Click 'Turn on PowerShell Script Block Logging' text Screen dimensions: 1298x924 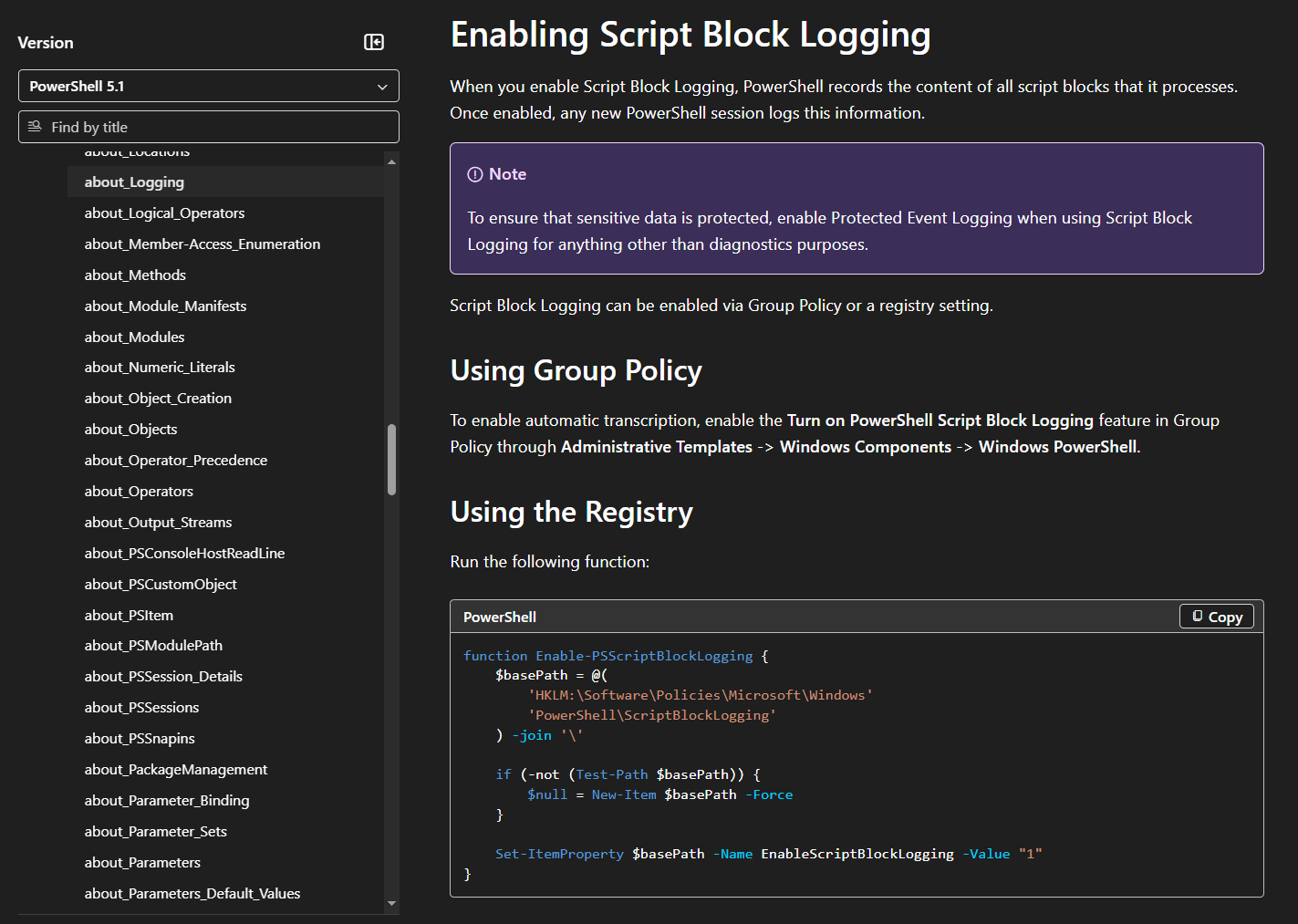coord(940,420)
